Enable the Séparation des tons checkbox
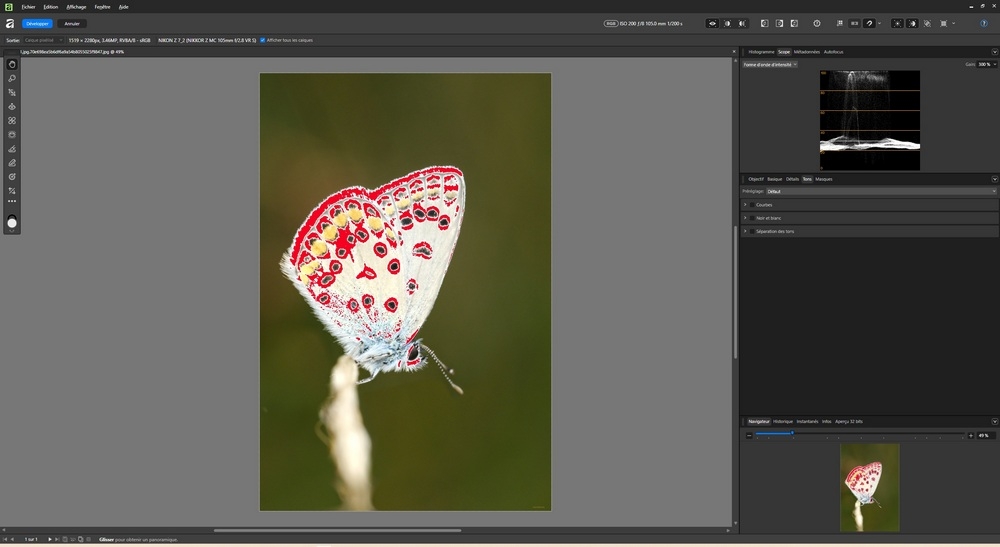The image size is (1000, 547). (752, 231)
